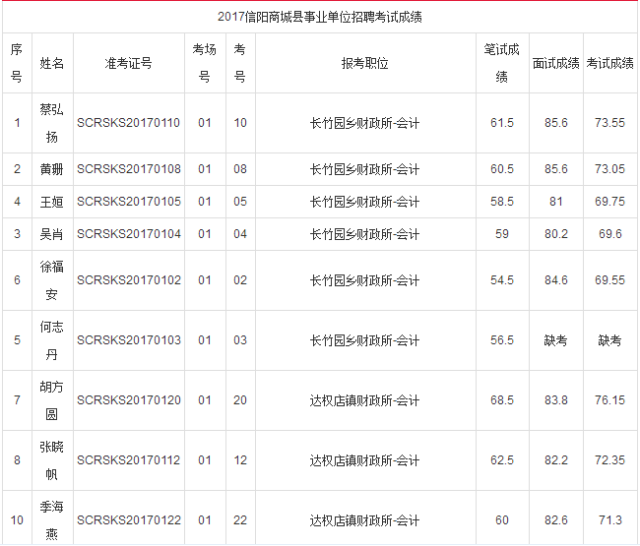640x546 pixels.
Task: Select ticket number SCRSKS20170103
Action: coord(129,340)
